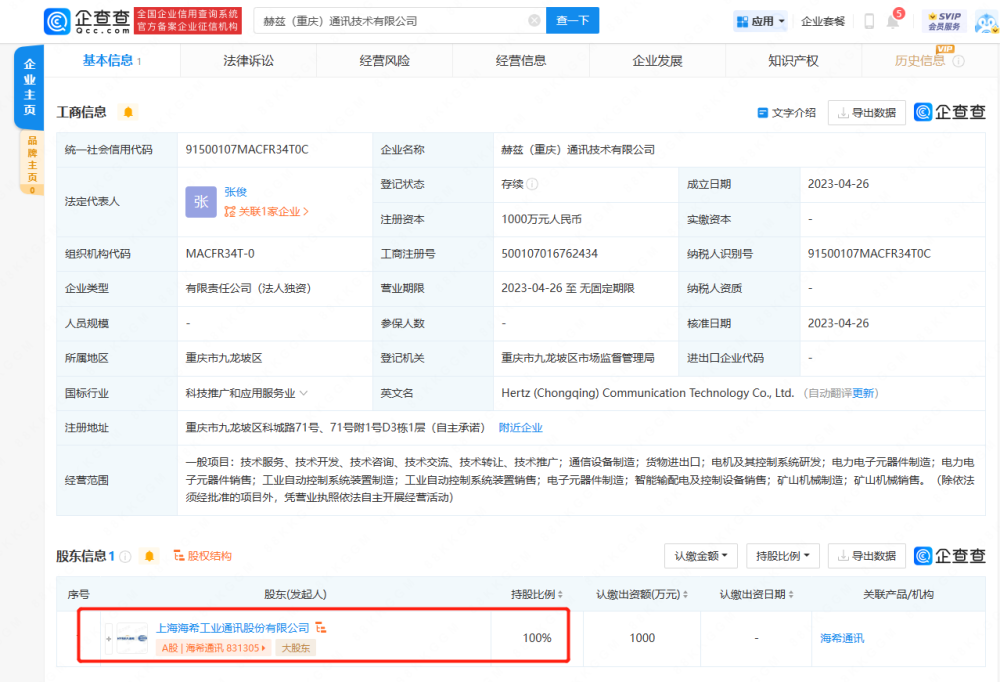Open 认缴金额 filter dropdown

[701, 556]
